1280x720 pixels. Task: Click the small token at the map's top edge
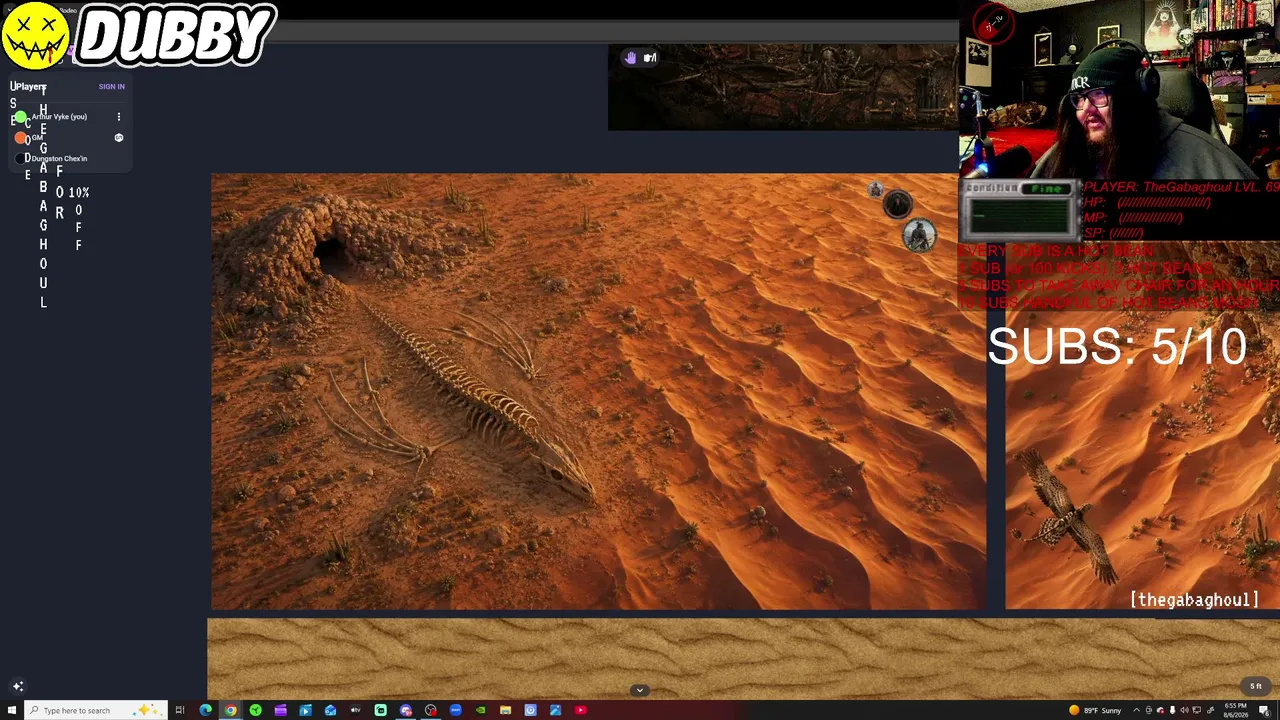875,190
